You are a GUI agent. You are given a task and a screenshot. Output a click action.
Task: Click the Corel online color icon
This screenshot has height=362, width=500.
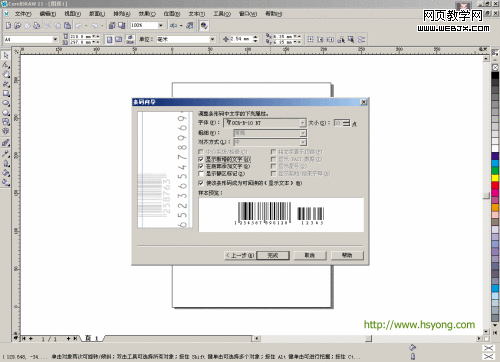tap(204, 25)
